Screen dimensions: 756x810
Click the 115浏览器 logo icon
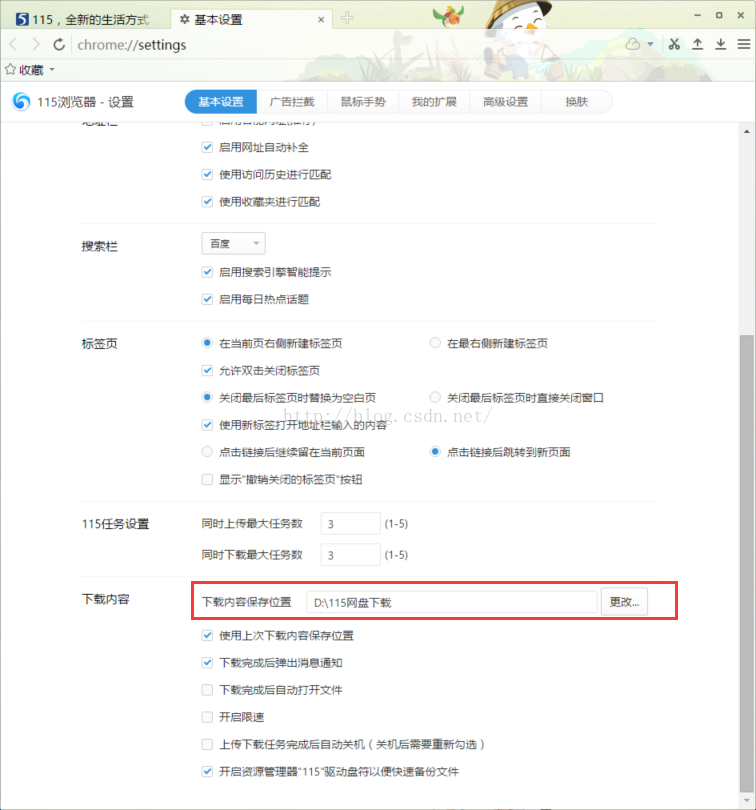(x=22, y=101)
